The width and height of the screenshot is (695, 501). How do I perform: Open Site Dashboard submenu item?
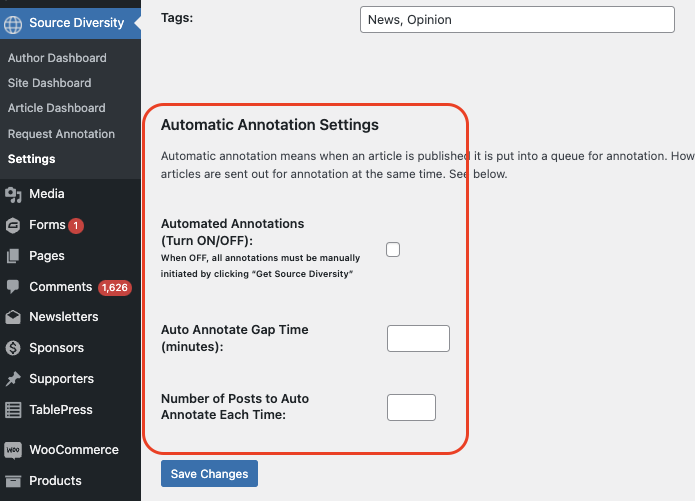point(49,83)
